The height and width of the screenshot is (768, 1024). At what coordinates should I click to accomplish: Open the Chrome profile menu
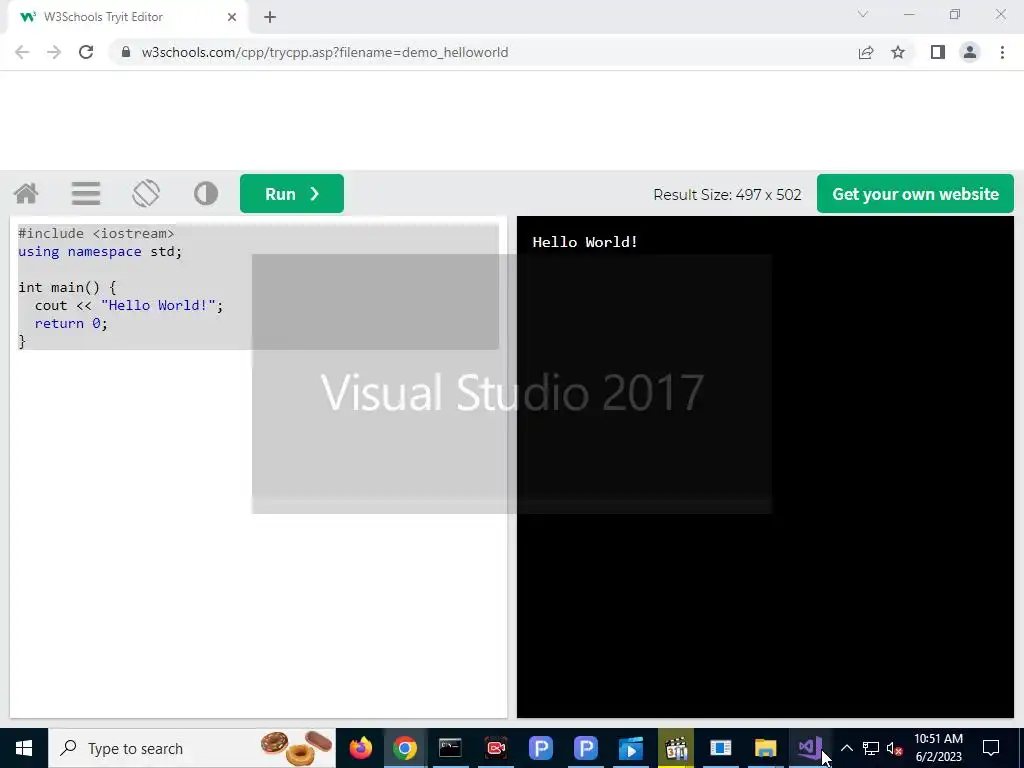pos(970,52)
